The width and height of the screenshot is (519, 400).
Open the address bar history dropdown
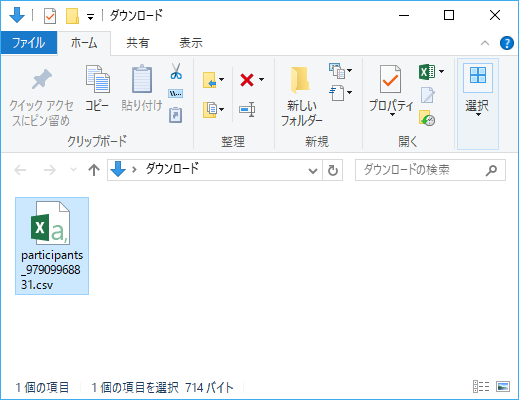click(313, 171)
